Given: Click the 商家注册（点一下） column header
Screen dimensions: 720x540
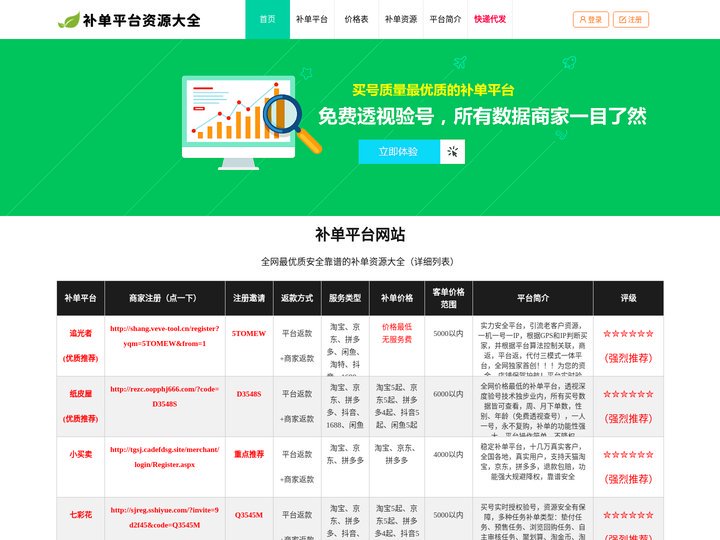Looking at the screenshot, I should pyautogui.click(x=165, y=298).
